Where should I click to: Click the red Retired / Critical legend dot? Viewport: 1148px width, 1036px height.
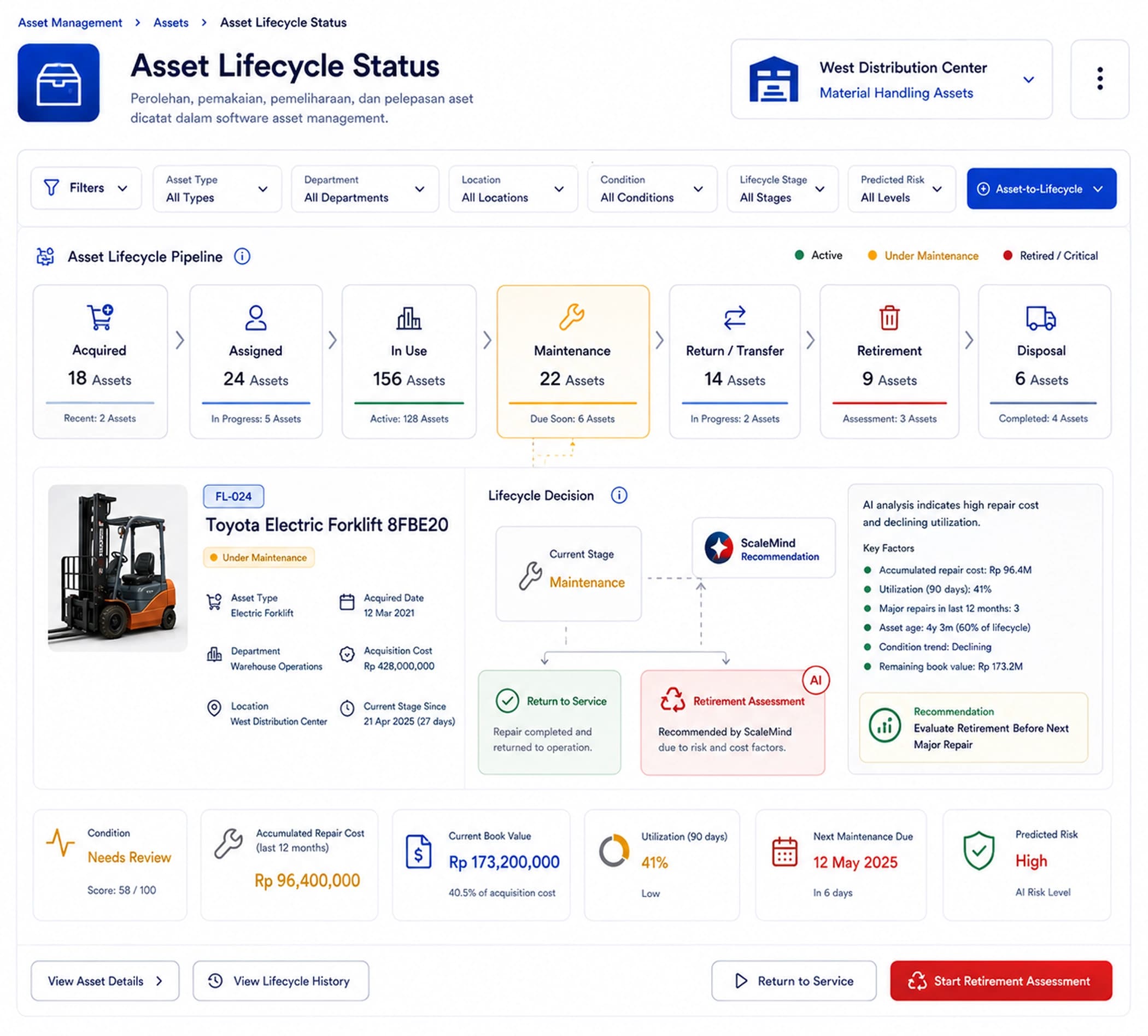(1008, 256)
